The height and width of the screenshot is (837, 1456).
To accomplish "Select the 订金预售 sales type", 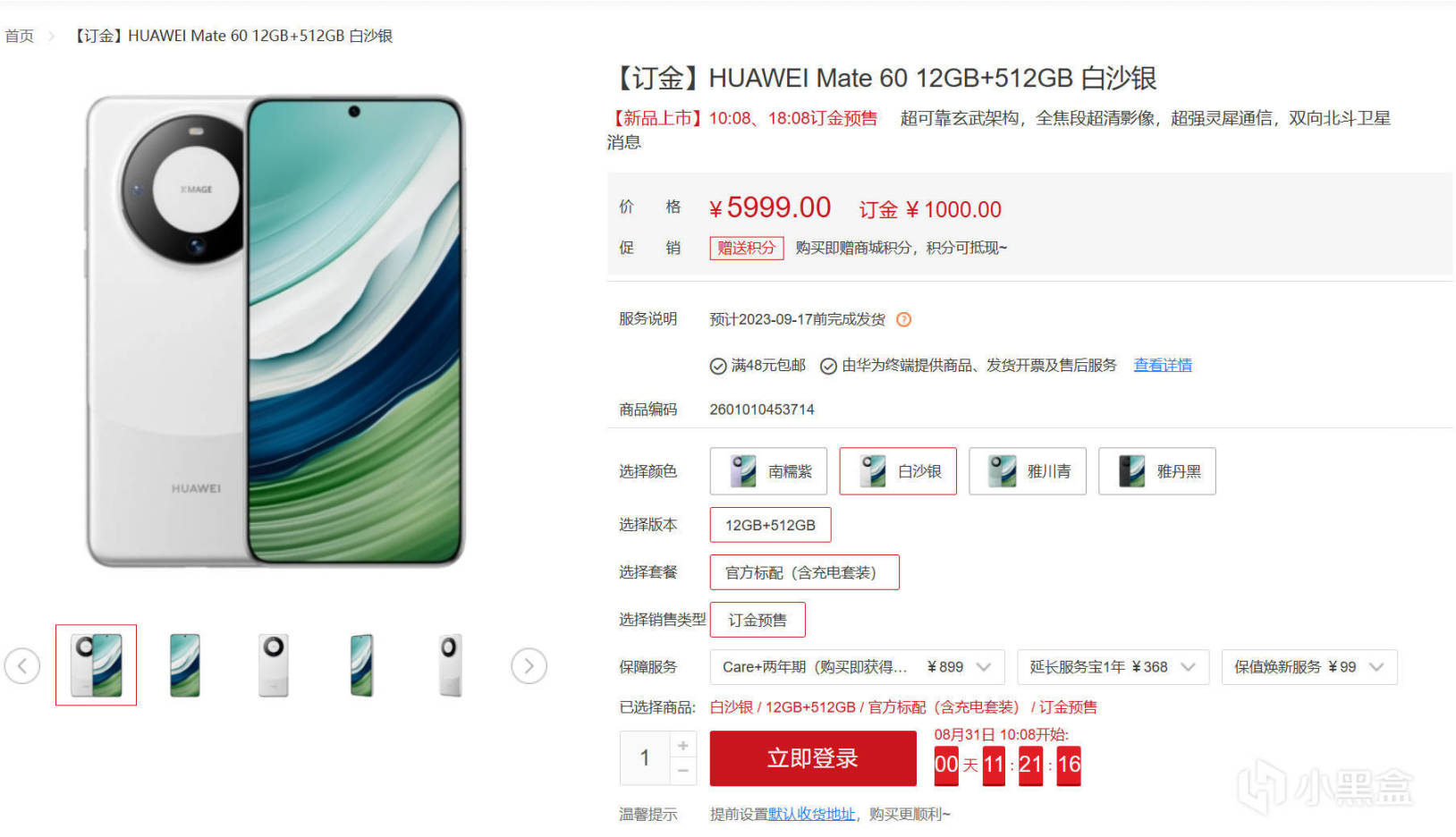I will (x=758, y=620).
